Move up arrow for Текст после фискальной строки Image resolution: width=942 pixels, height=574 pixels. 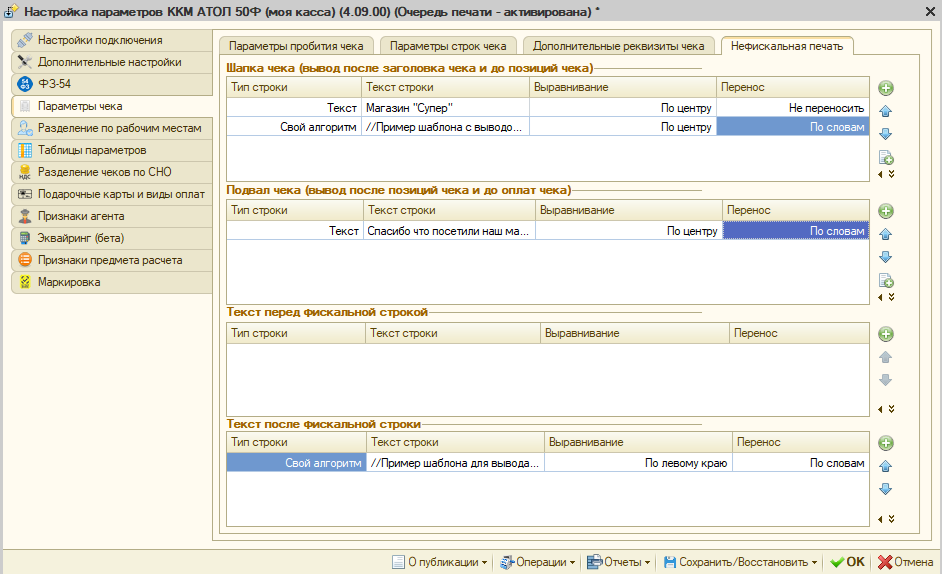(x=886, y=466)
